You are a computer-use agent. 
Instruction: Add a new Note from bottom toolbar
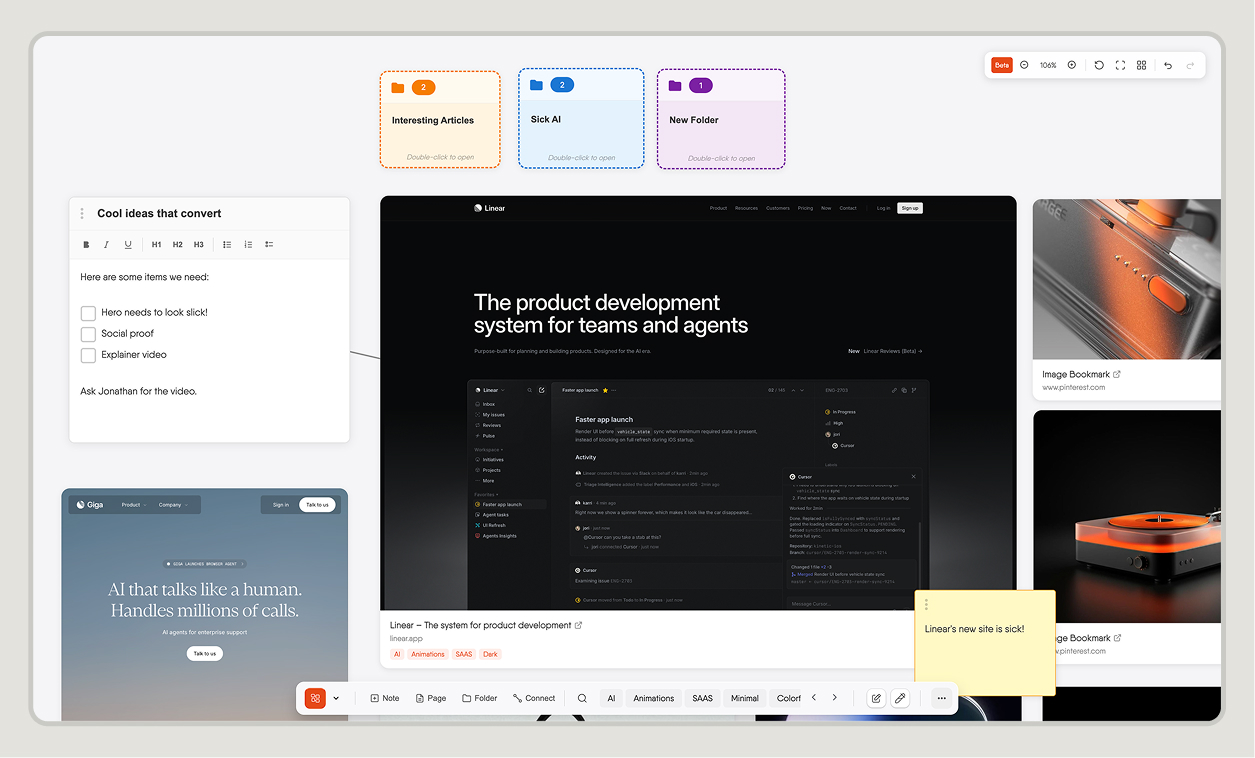(x=385, y=698)
